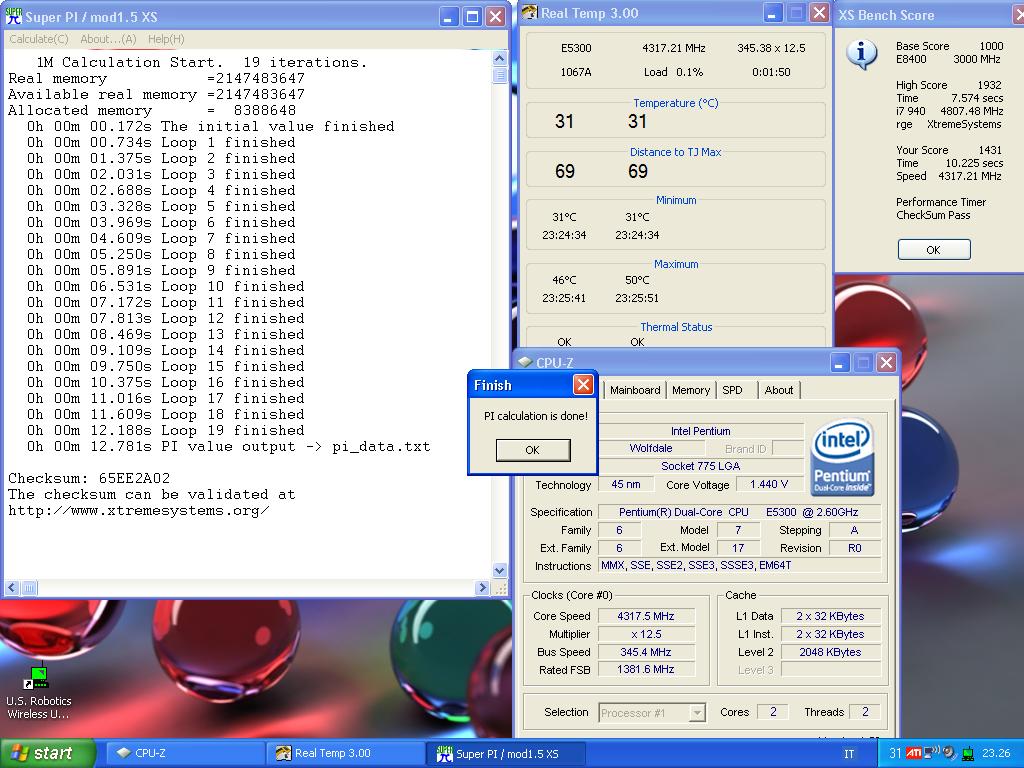Open the SPD tab in CPU-Z
This screenshot has width=1024, height=768.
coord(732,390)
